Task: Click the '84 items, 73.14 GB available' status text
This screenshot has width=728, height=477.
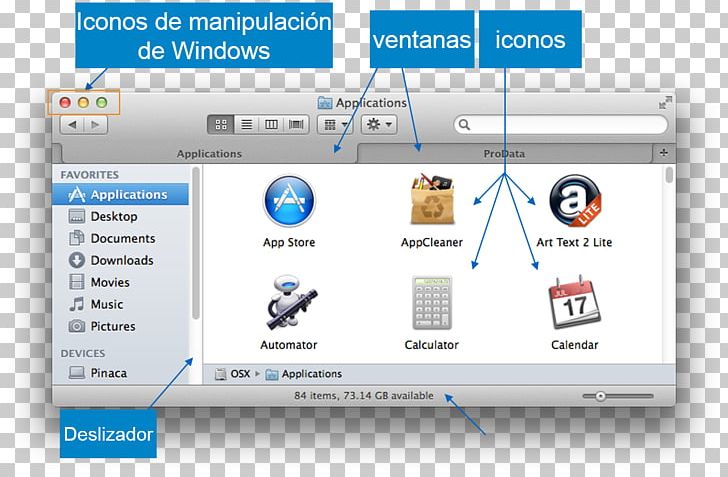Action: [x=364, y=396]
